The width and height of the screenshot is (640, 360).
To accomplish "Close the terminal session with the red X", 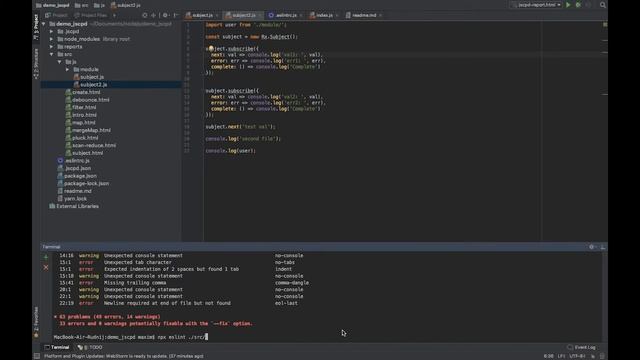I will pos(46,267).
